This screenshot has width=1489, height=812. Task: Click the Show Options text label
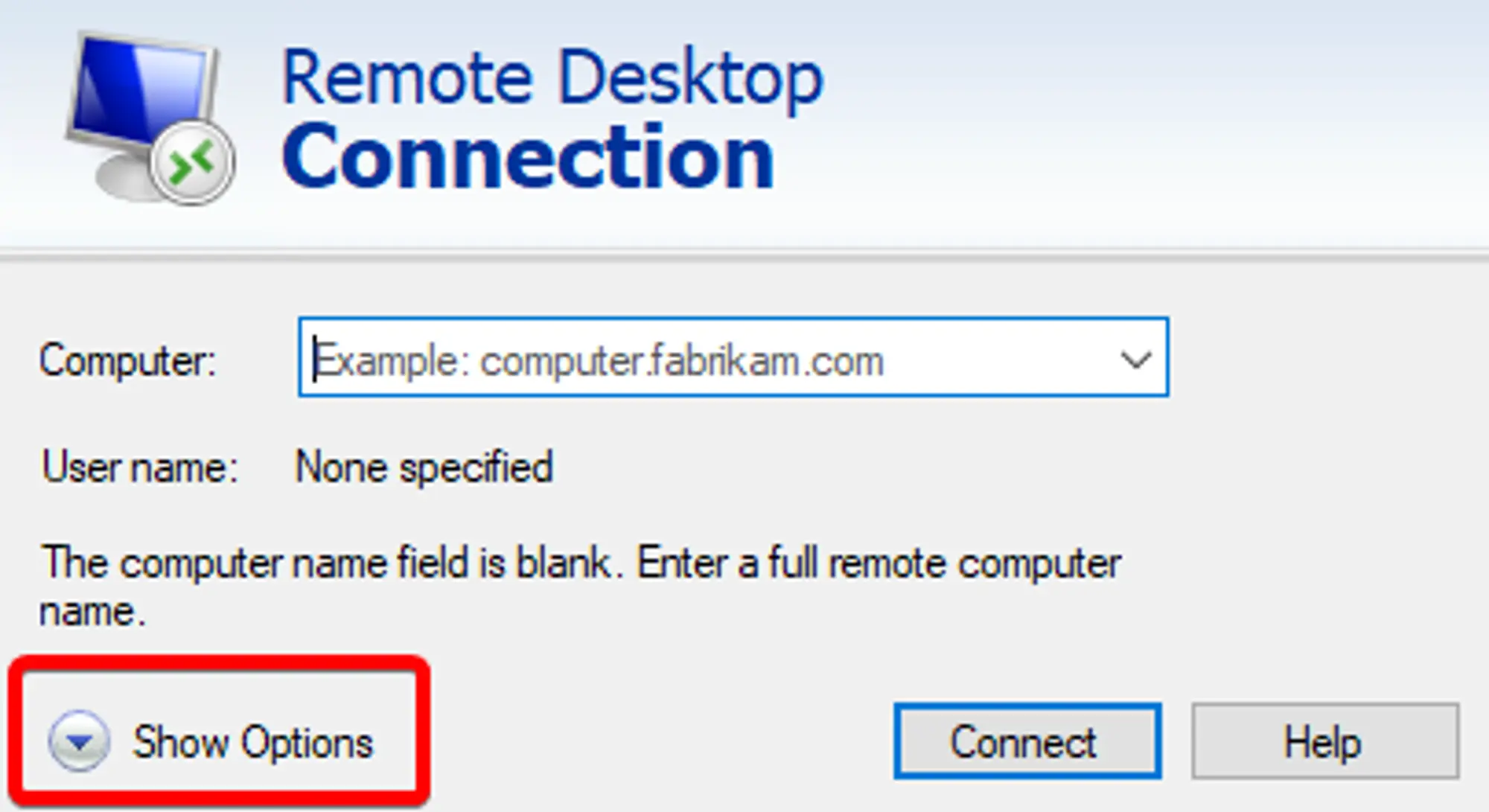(253, 740)
